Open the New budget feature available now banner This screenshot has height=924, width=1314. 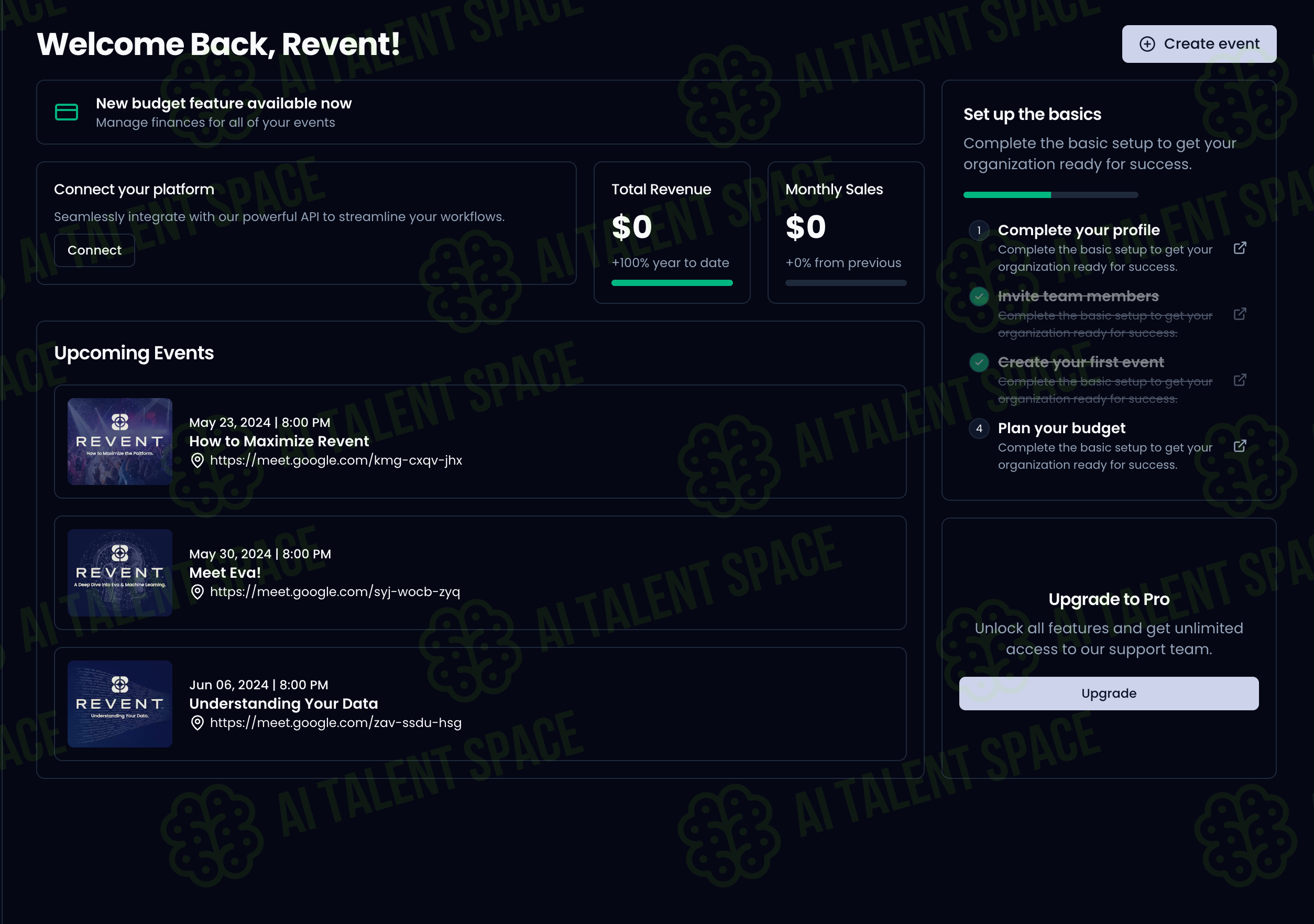coord(480,112)
